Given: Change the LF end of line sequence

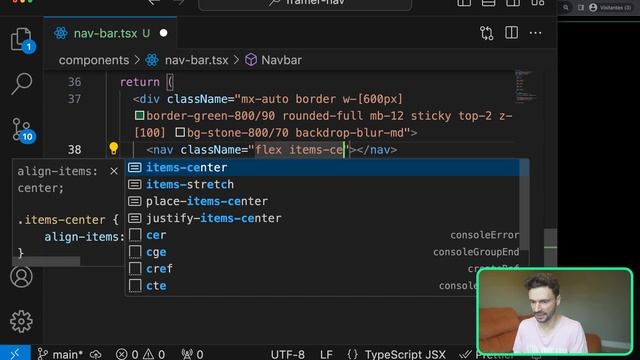Looking at the screenshot, I should [326, 354].
